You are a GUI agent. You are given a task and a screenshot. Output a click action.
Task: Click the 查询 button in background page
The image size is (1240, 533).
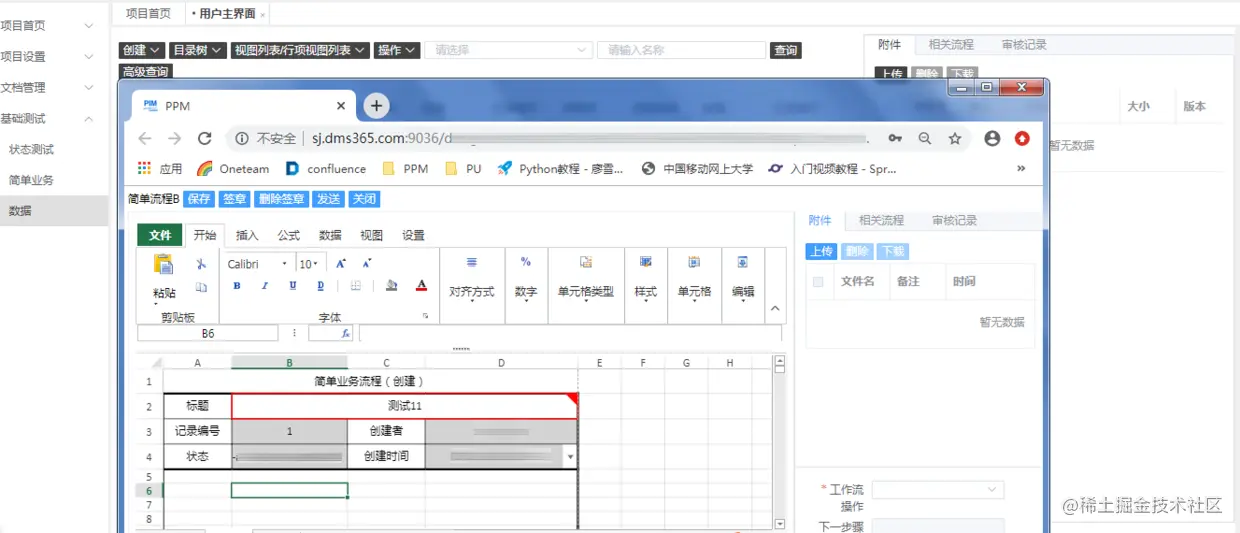(786, 50)
